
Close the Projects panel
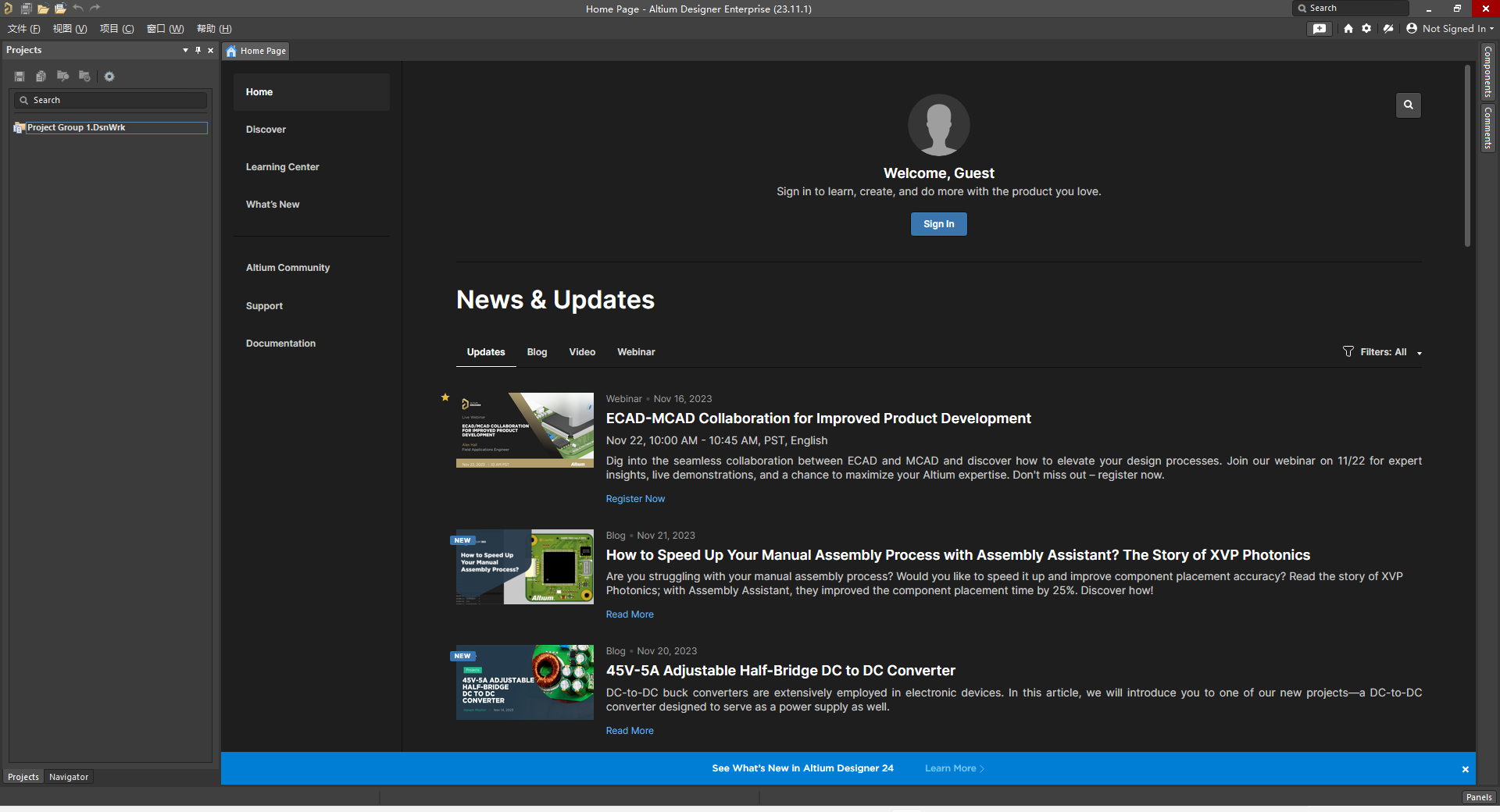210,50
